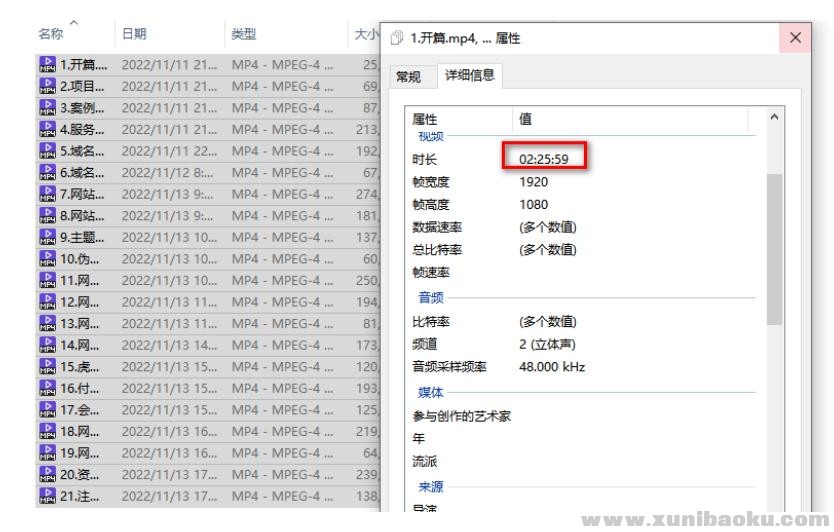Click the MP4 icon of file 1.开篇
Viewport: 834px width, 532px height.
[46, 65]
